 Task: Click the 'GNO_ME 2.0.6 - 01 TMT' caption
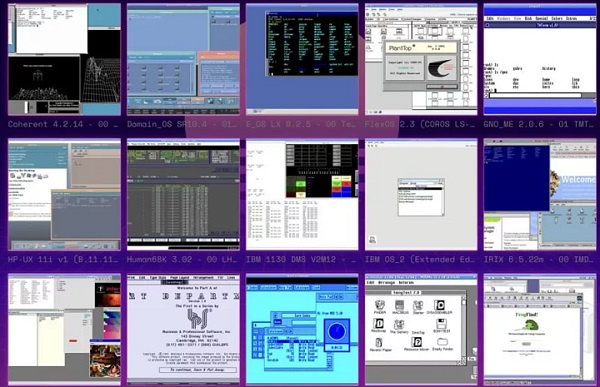tap(540, 124)
